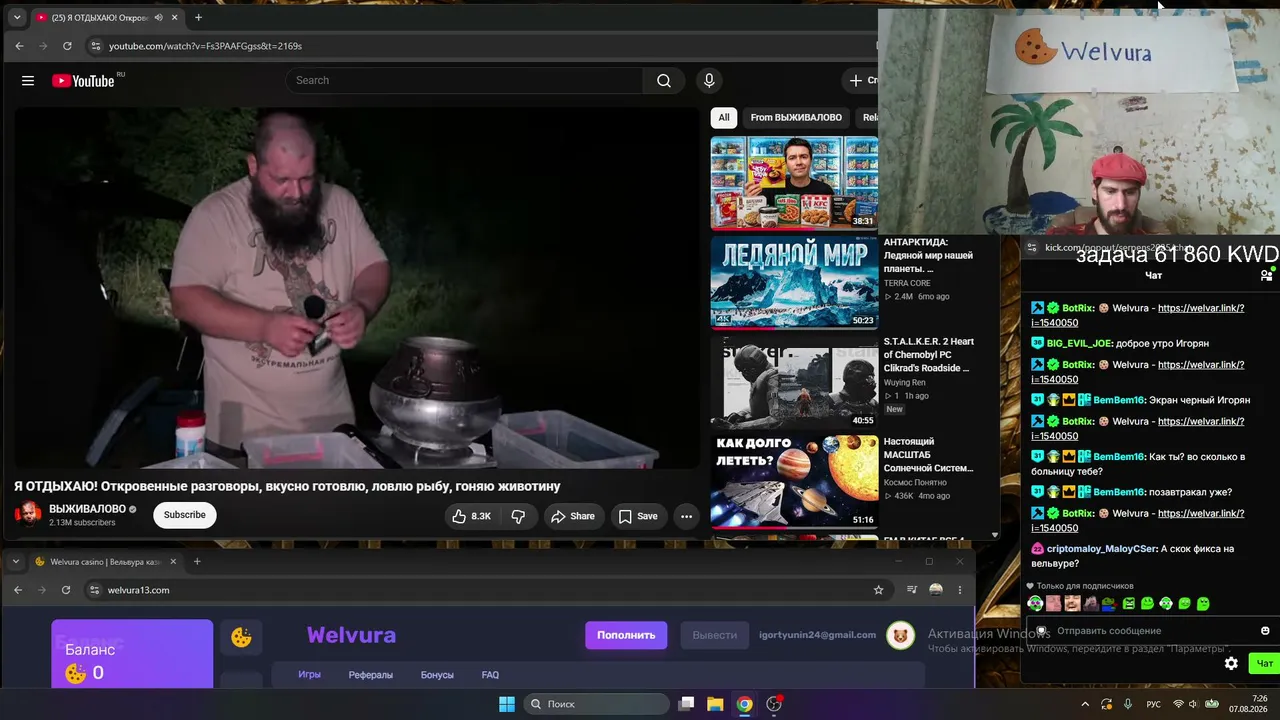The image size is (1280, 720).
Task: View site info for youtube.com
Action: [95, 46]
